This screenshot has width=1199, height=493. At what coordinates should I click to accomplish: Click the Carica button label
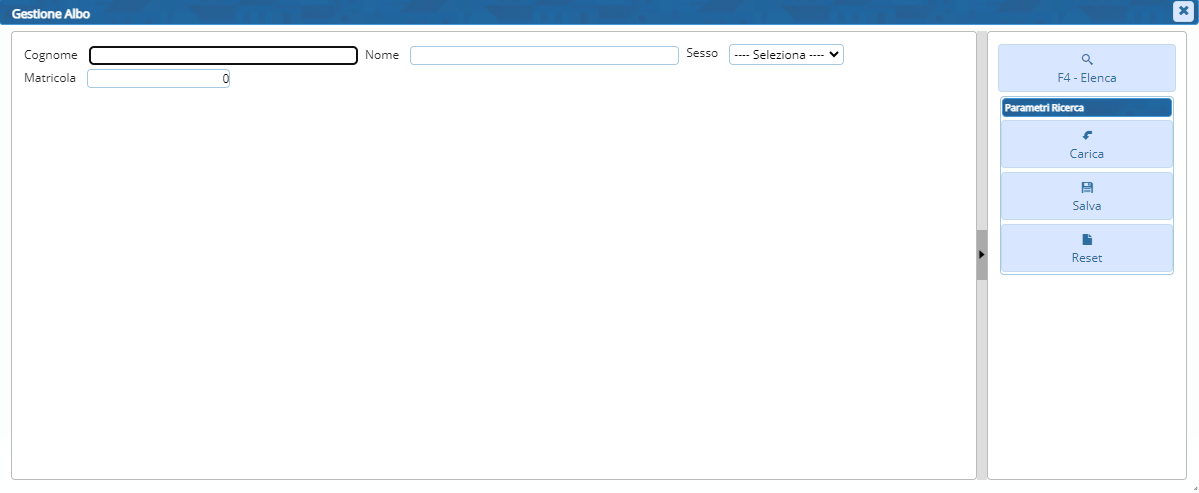(1086, 154)
